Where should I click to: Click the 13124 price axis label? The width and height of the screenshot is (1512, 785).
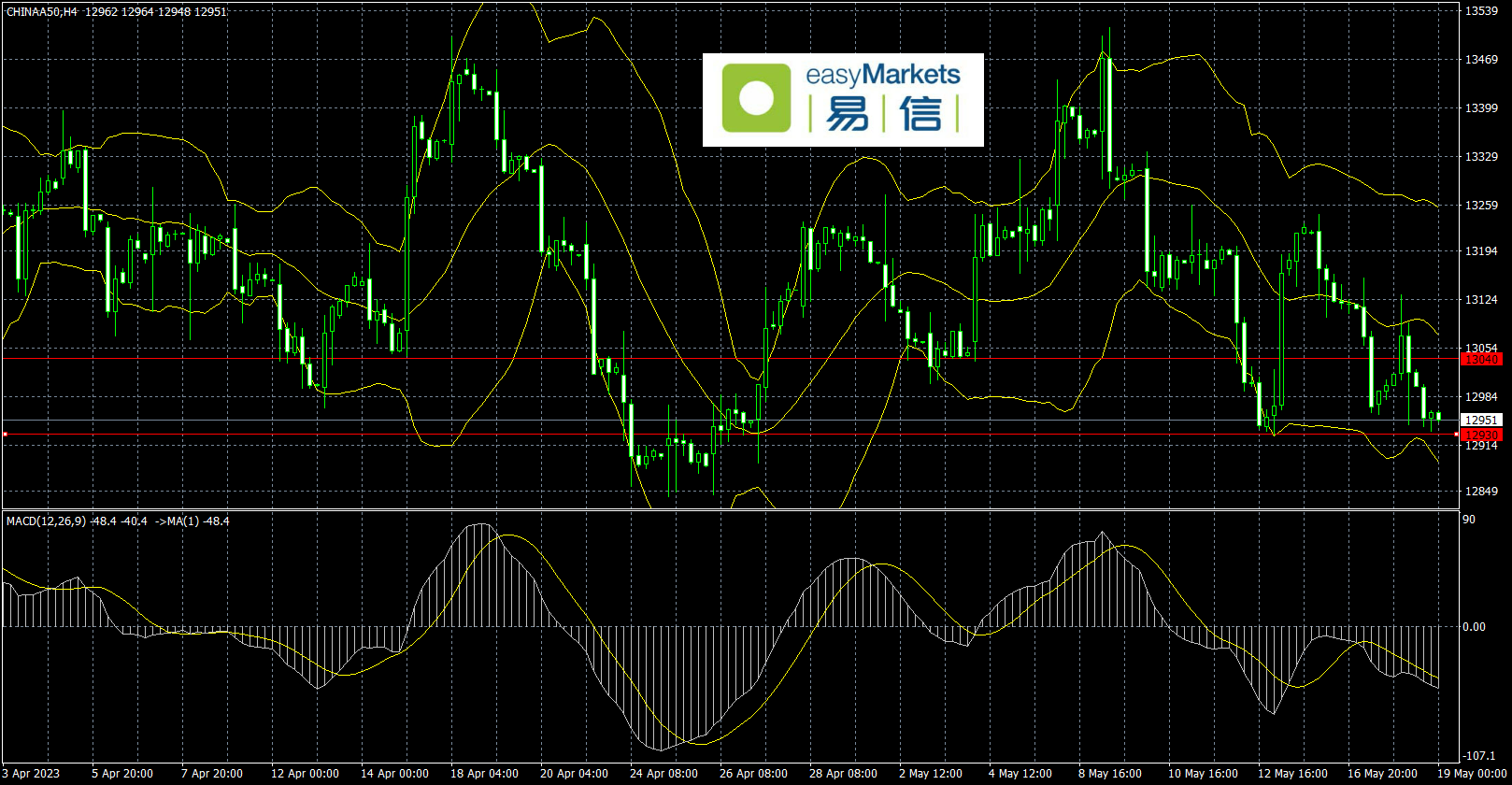[x=1481, y=300]
